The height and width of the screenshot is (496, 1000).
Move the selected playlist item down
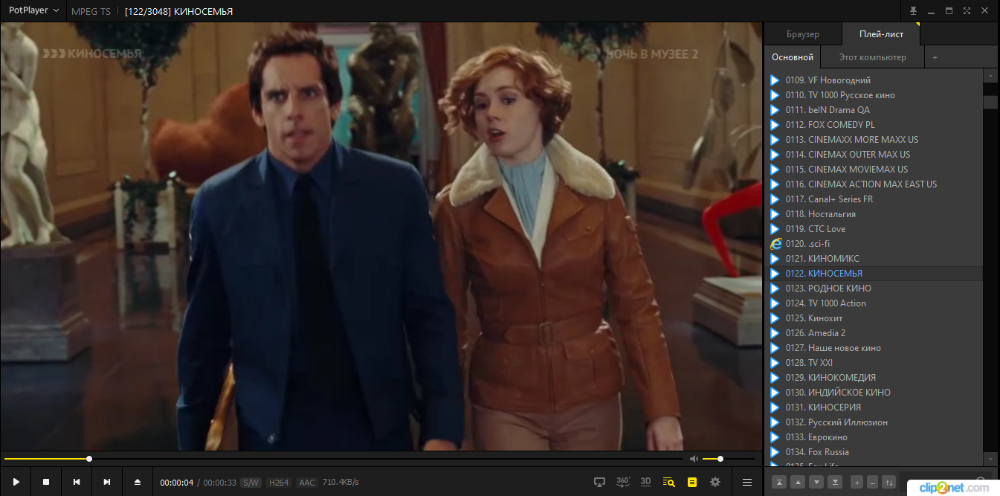coord(816,482)
